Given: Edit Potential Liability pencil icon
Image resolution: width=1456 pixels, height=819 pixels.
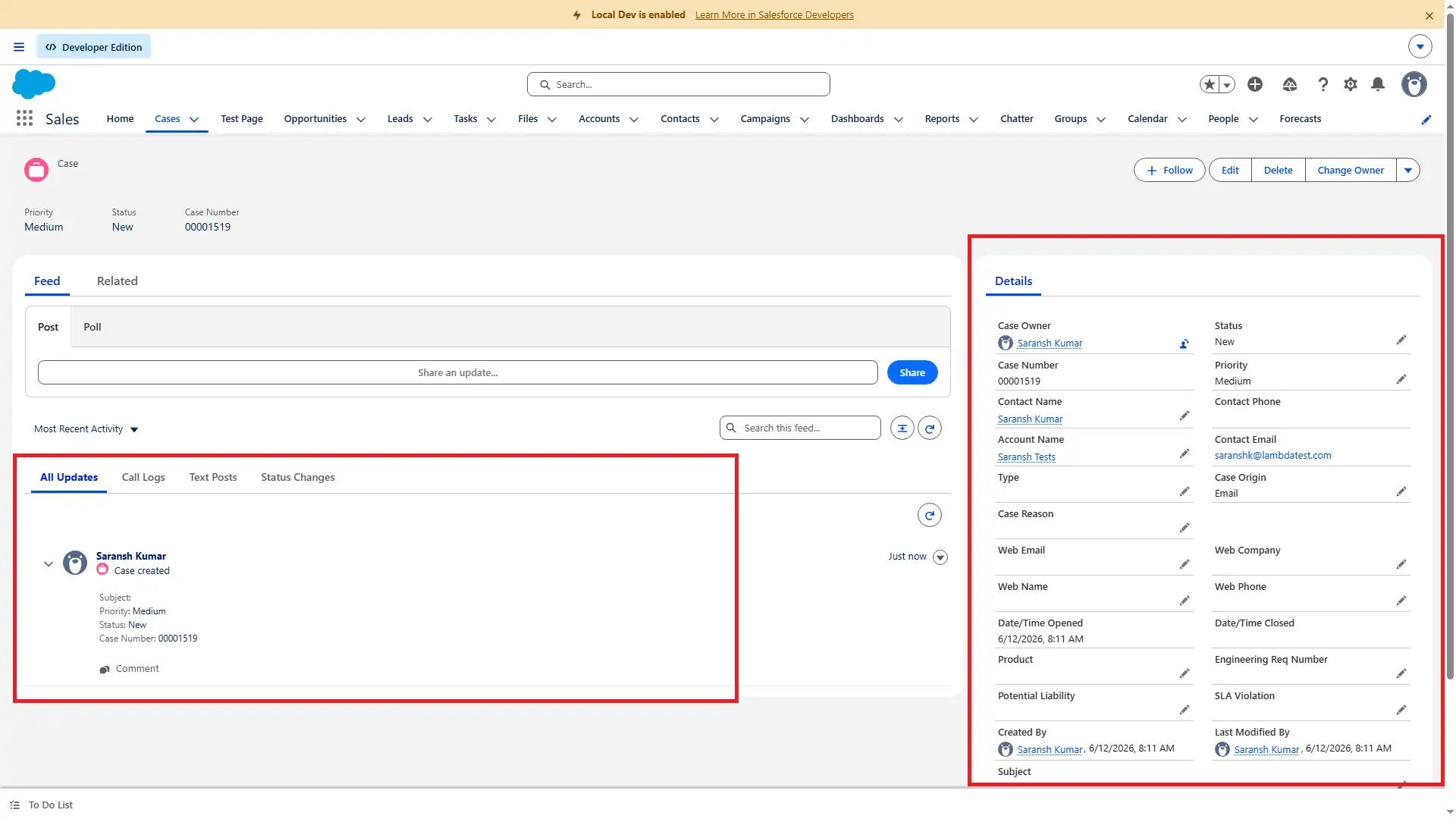Looking at the screenshot, I should point(1185,711).
